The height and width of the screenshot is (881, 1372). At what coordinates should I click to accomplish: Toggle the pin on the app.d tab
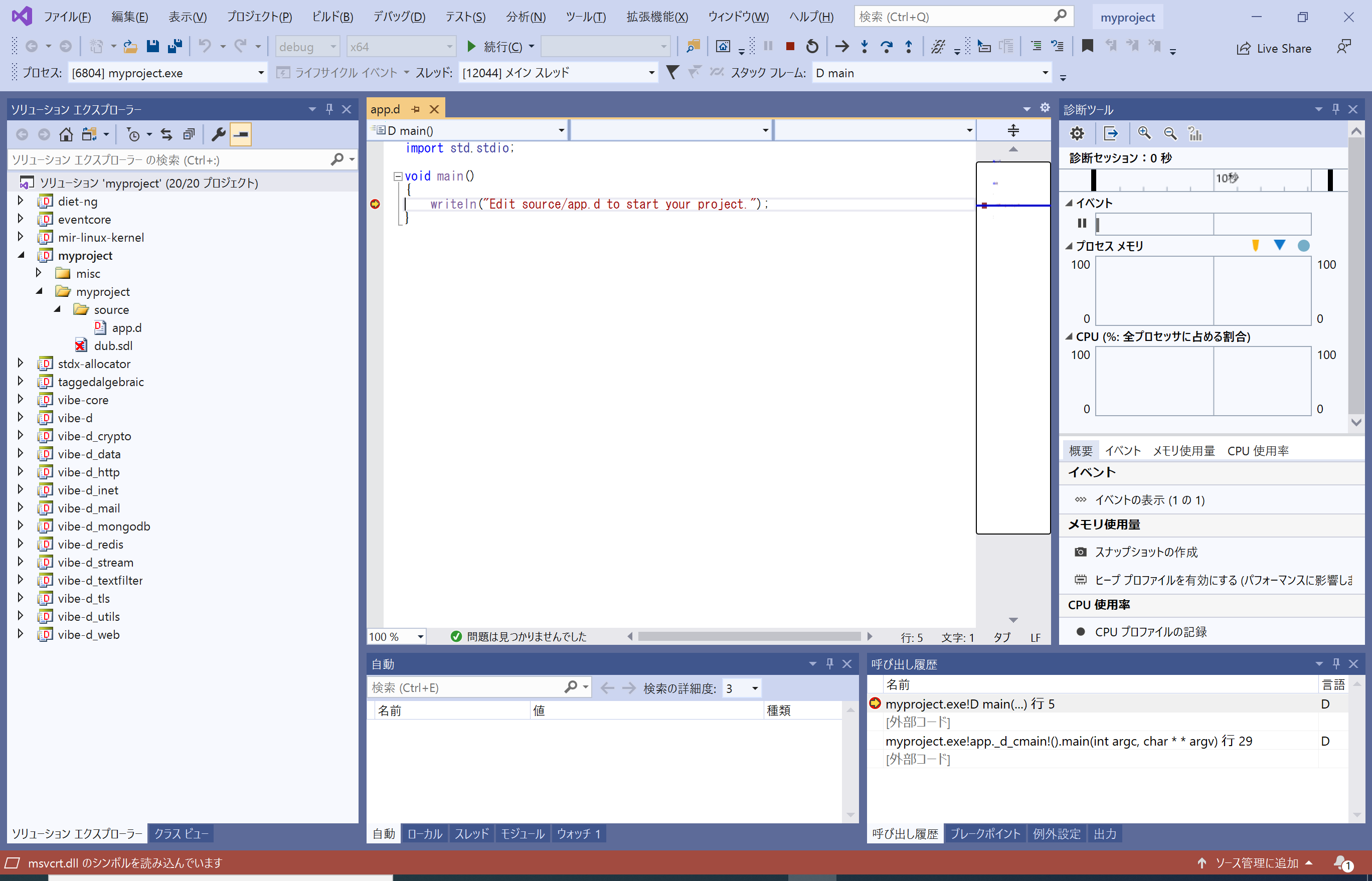[x=416, y=109]
